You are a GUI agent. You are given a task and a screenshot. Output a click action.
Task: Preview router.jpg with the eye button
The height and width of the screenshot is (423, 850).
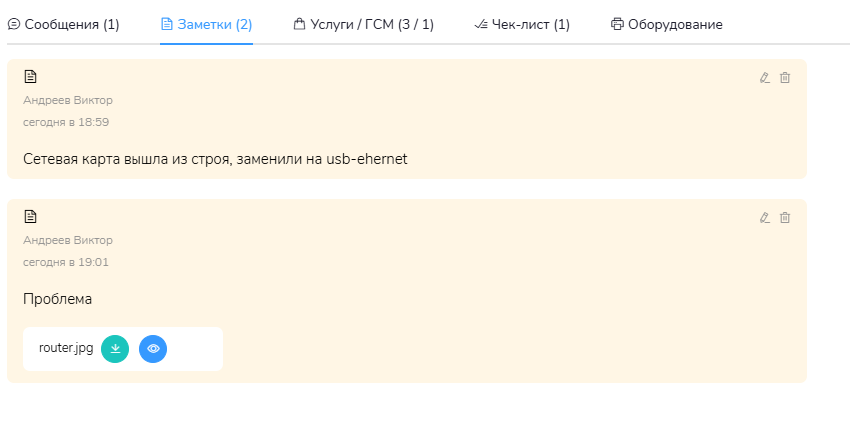click(153, 348)
